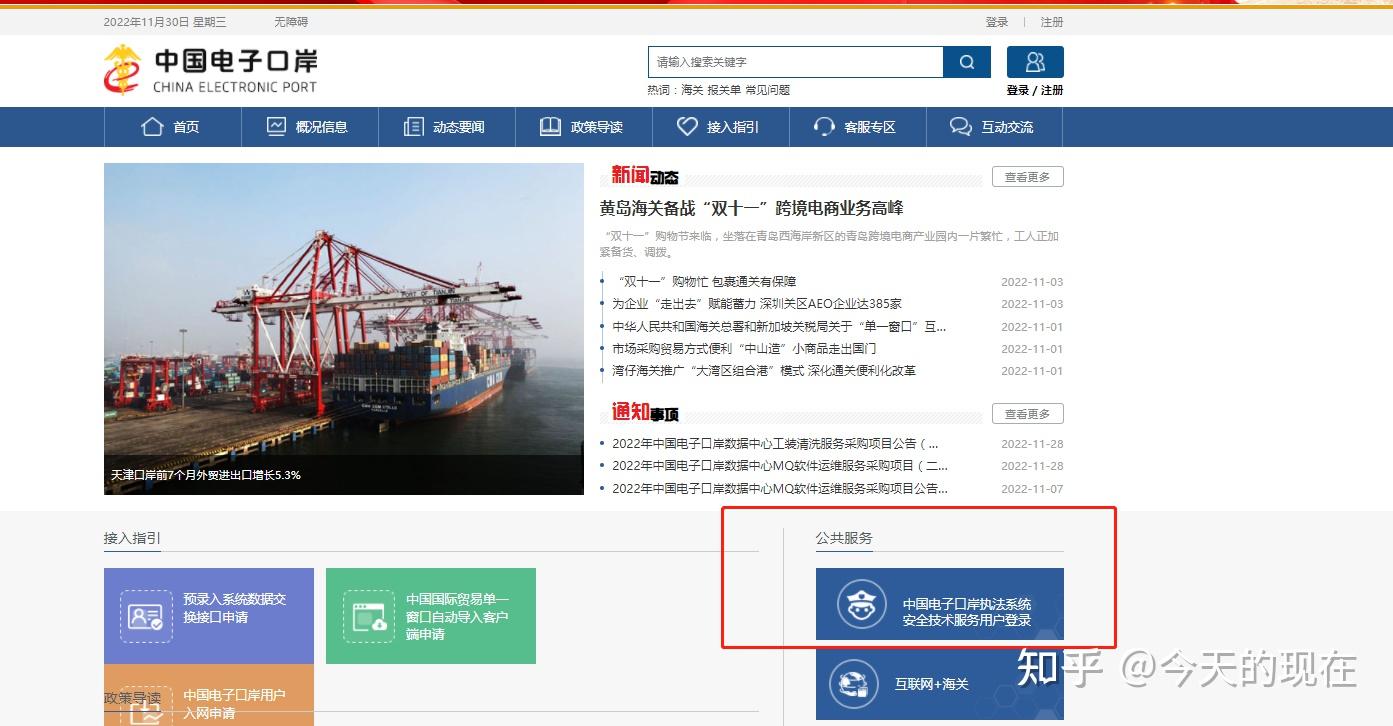
Task: Open headline 黄岛海关备战“双十一”跨境电商业务高峰
Action: point(752,208)
